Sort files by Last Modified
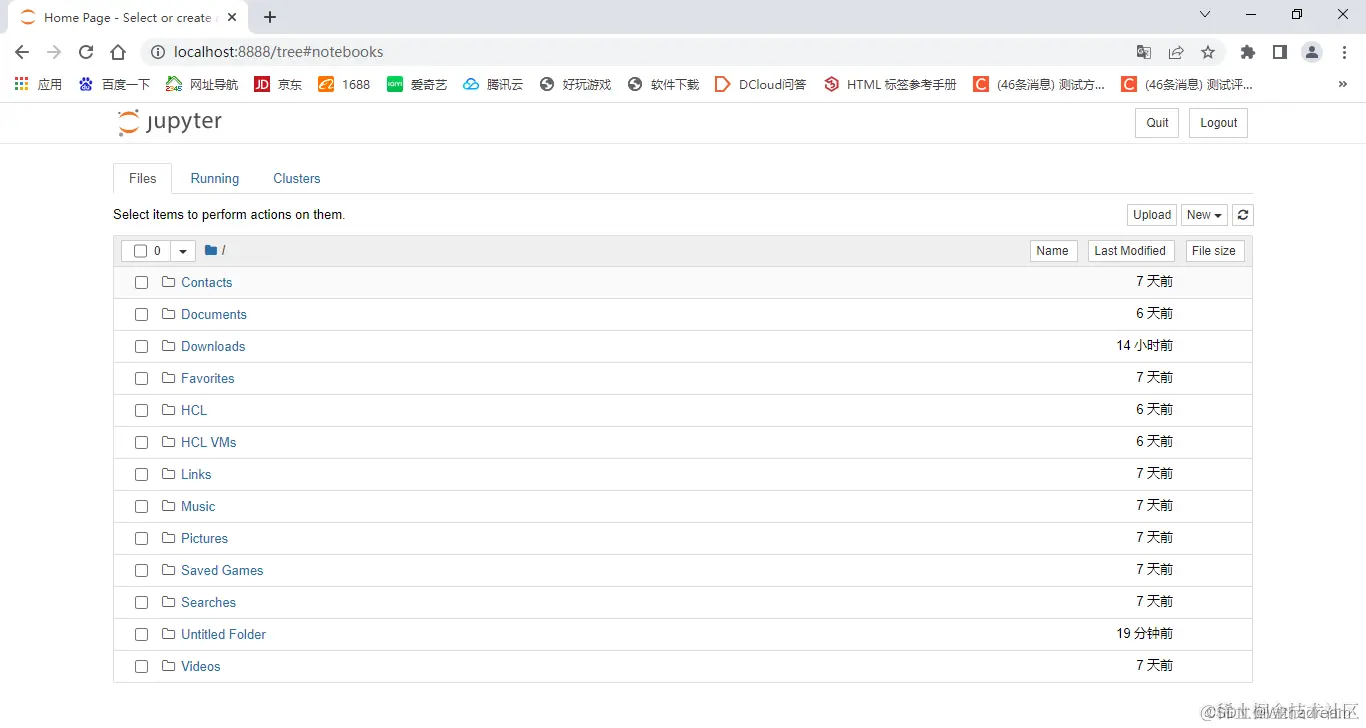 point(1130,251)
